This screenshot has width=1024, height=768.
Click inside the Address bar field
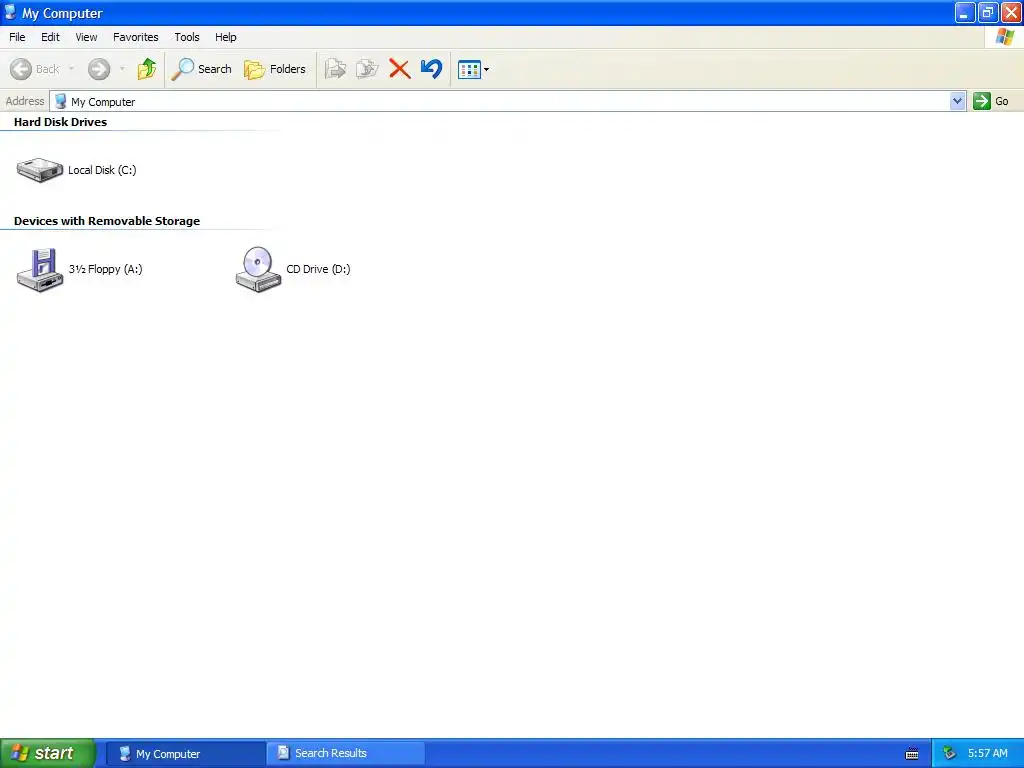coord(501,101)
